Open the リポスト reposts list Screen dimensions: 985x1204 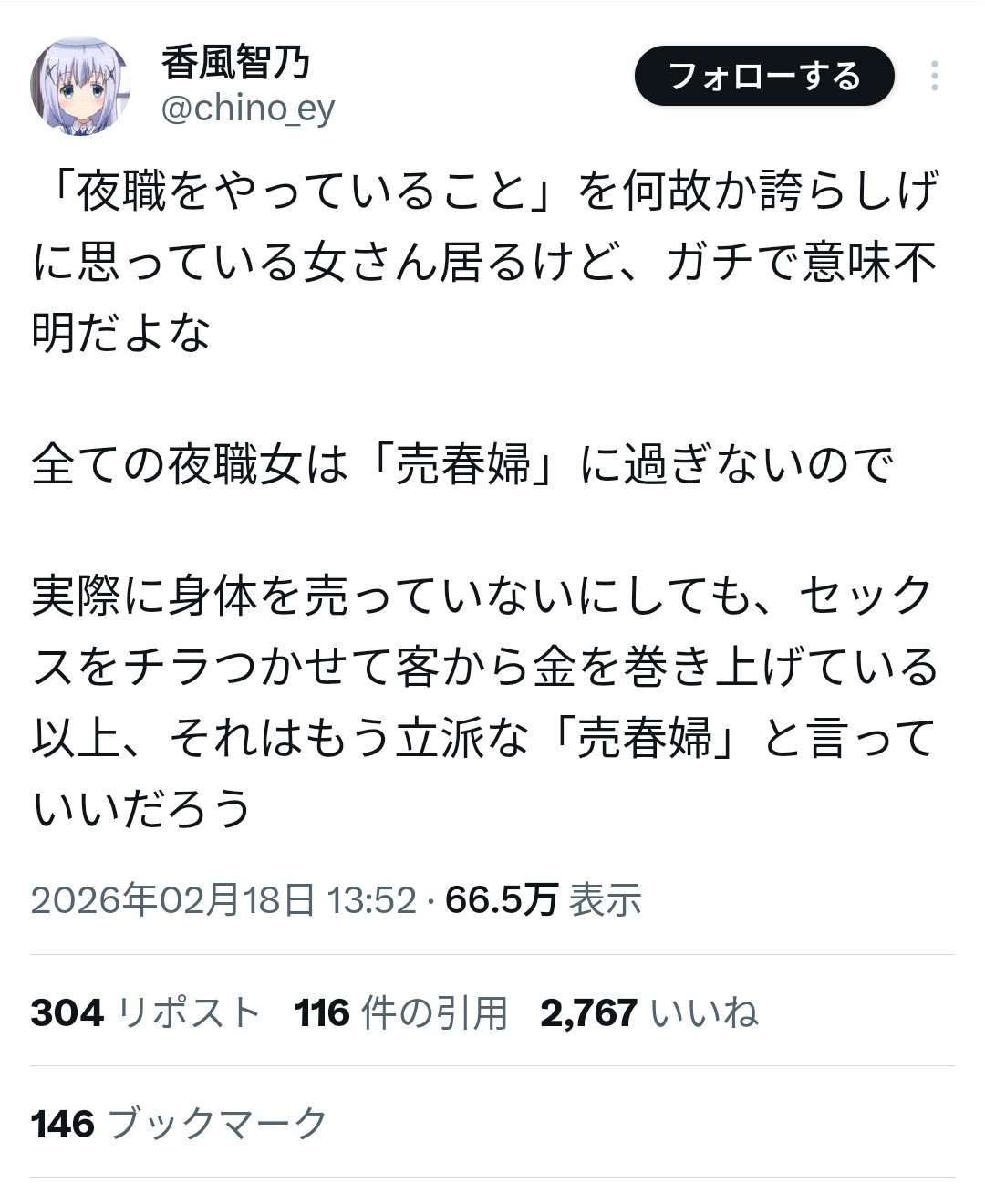coord(190,1012)
